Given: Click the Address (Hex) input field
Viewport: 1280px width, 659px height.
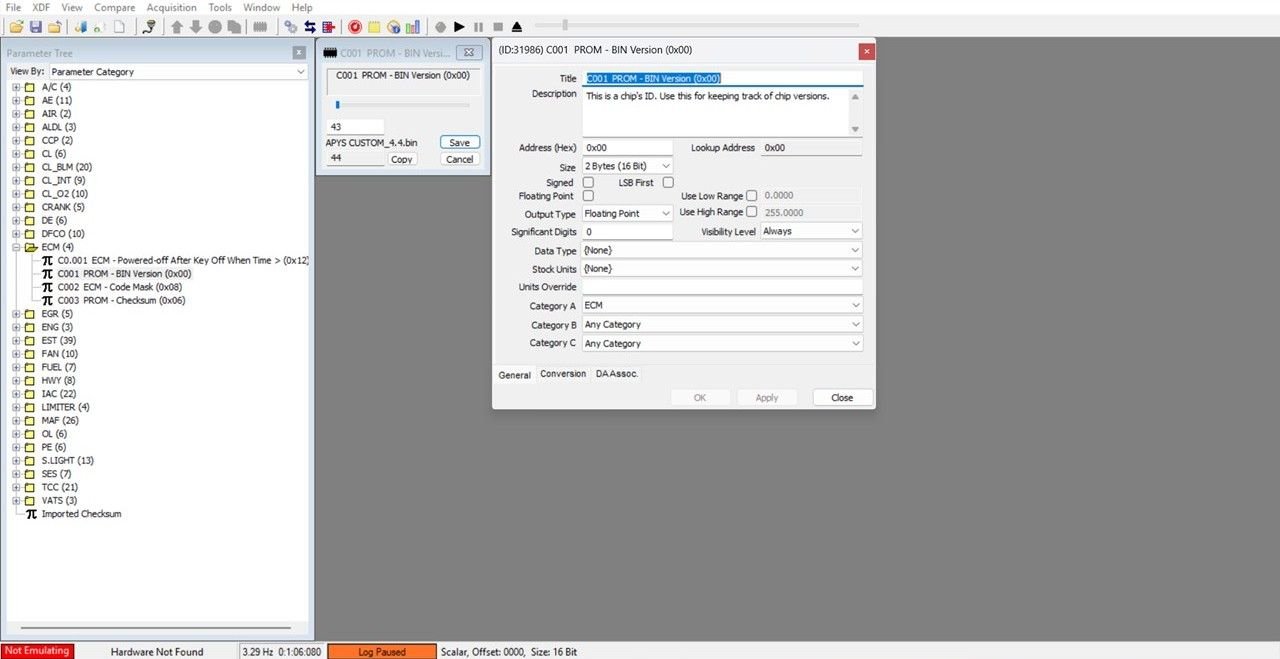Looking at the screenshot, I should [627, 148].
